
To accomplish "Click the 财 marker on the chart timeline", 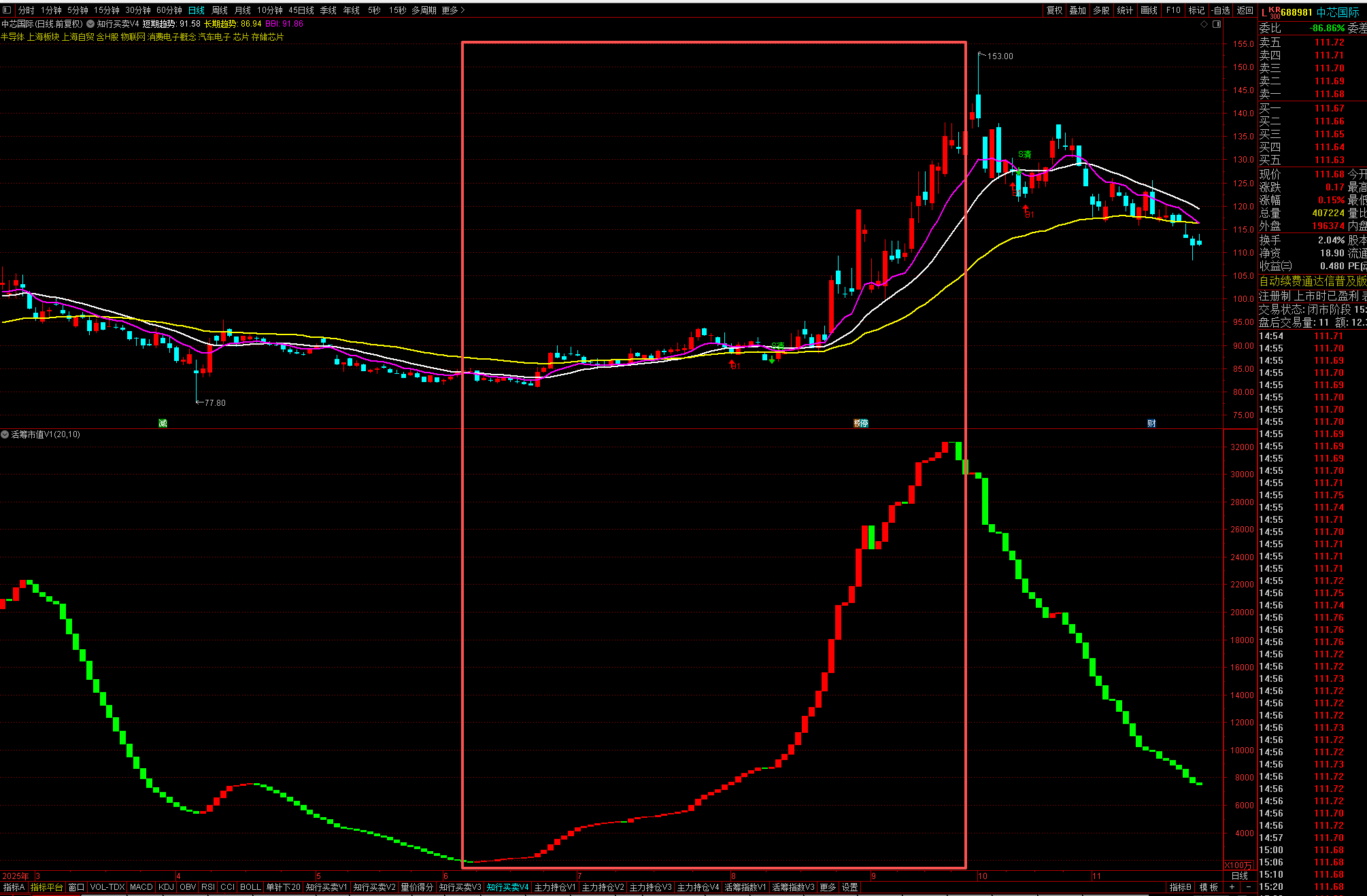I will coord(1151,423).
